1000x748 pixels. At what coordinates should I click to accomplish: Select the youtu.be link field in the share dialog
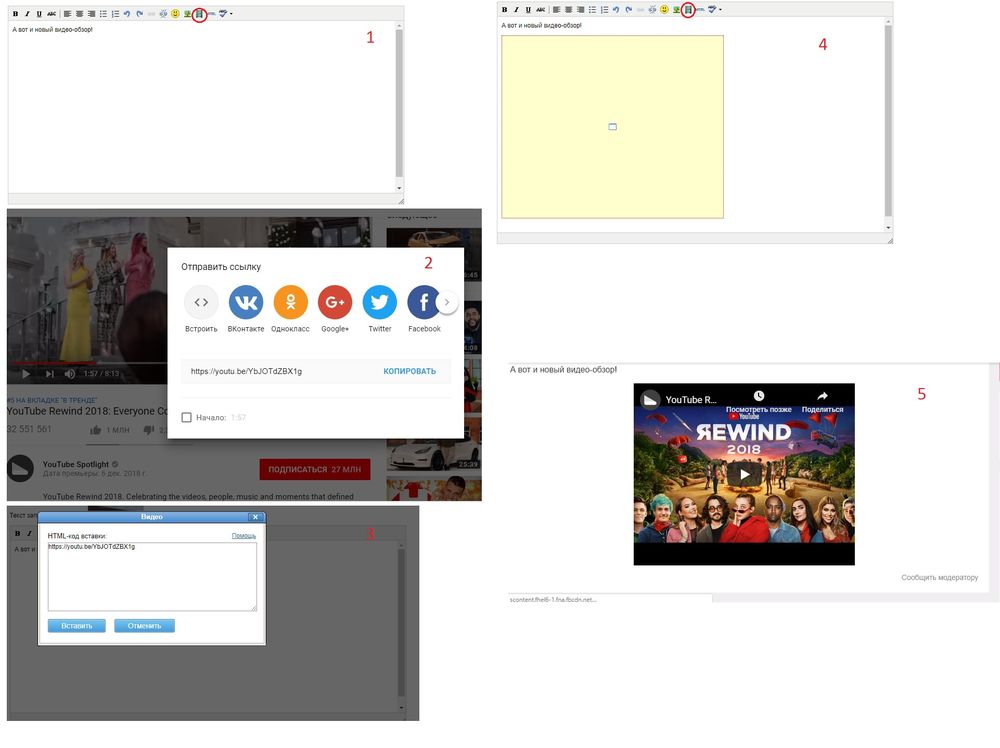tap(246, 371)
